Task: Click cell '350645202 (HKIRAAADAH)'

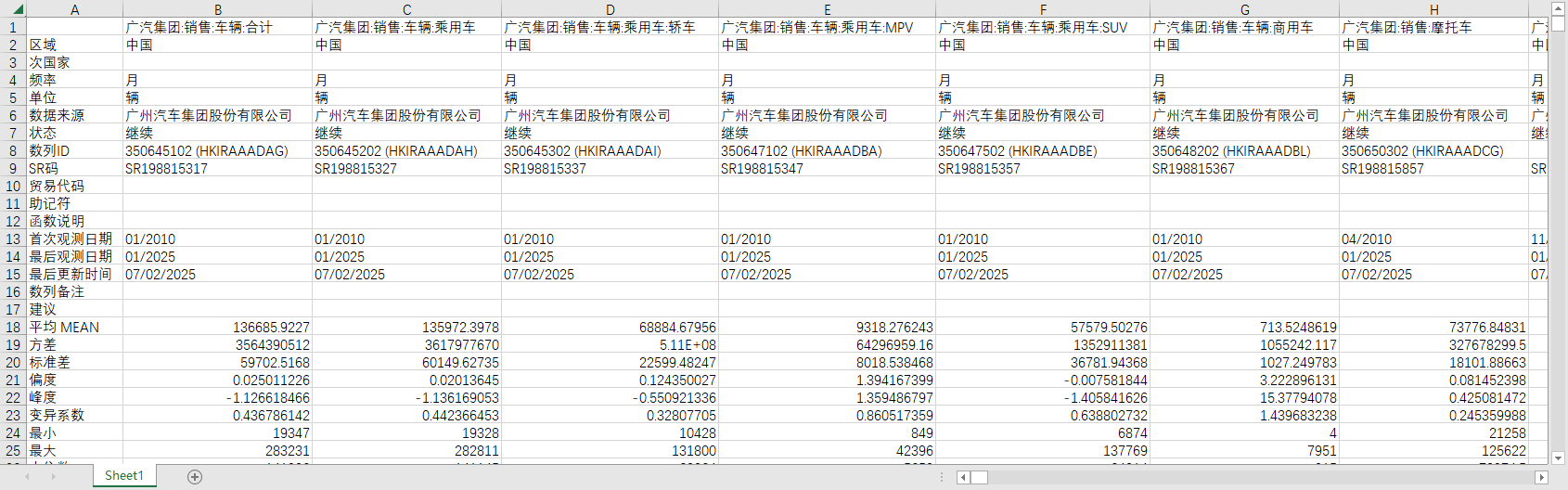Action: [406, 150]
